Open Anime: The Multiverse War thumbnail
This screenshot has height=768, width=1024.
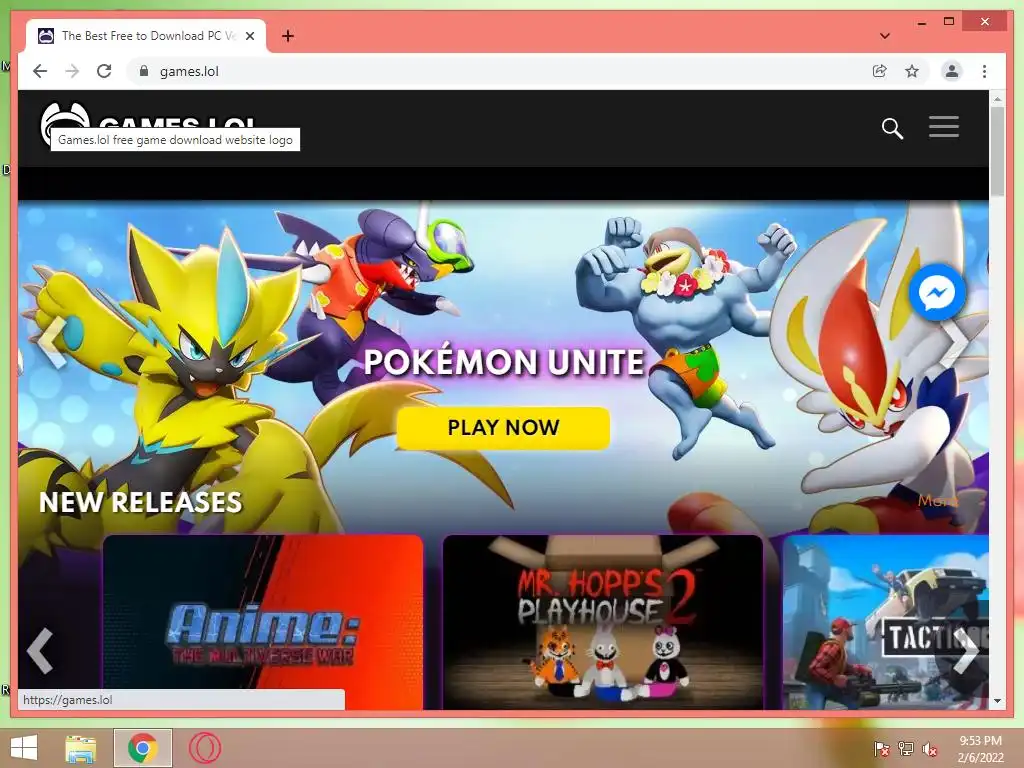click(263, 622)
